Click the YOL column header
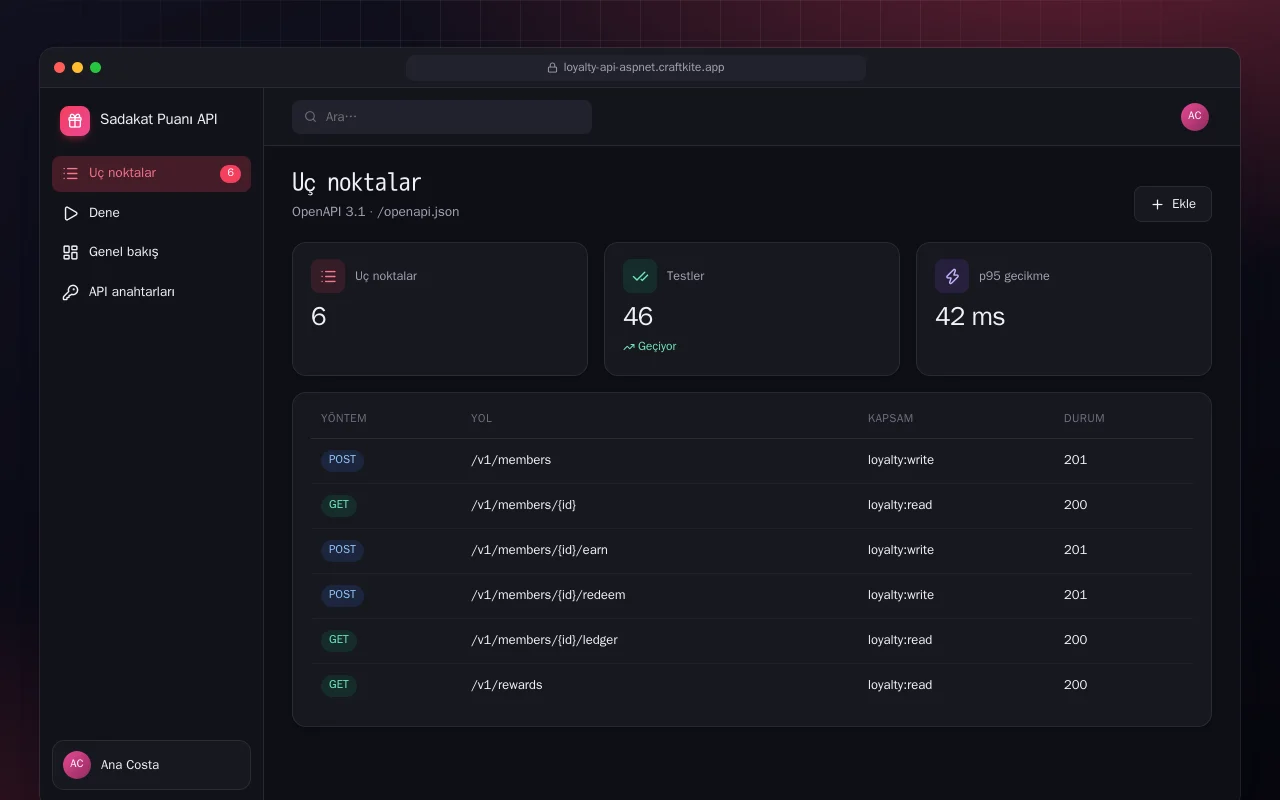This screenshot has width=1280, height=800. point(481,418)
